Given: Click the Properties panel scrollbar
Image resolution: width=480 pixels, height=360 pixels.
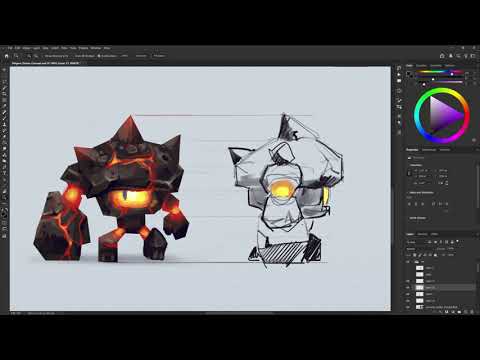Looking at the screenshot, I should coord(478,187).
